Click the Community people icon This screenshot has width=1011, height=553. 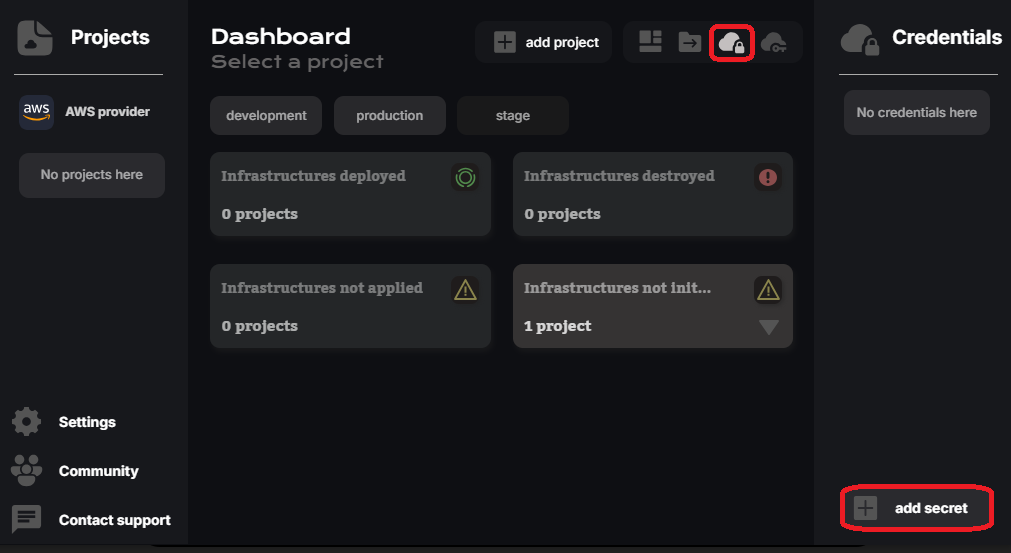coord(27,470)
